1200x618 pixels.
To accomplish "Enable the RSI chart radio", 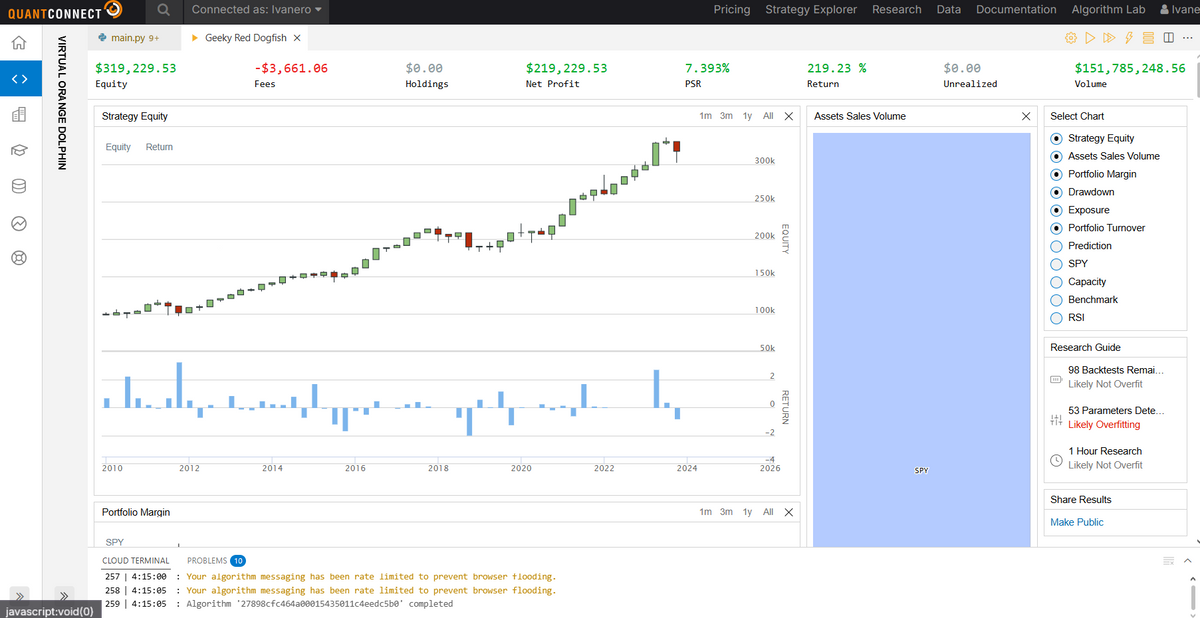I will [x=1057, y=319].
